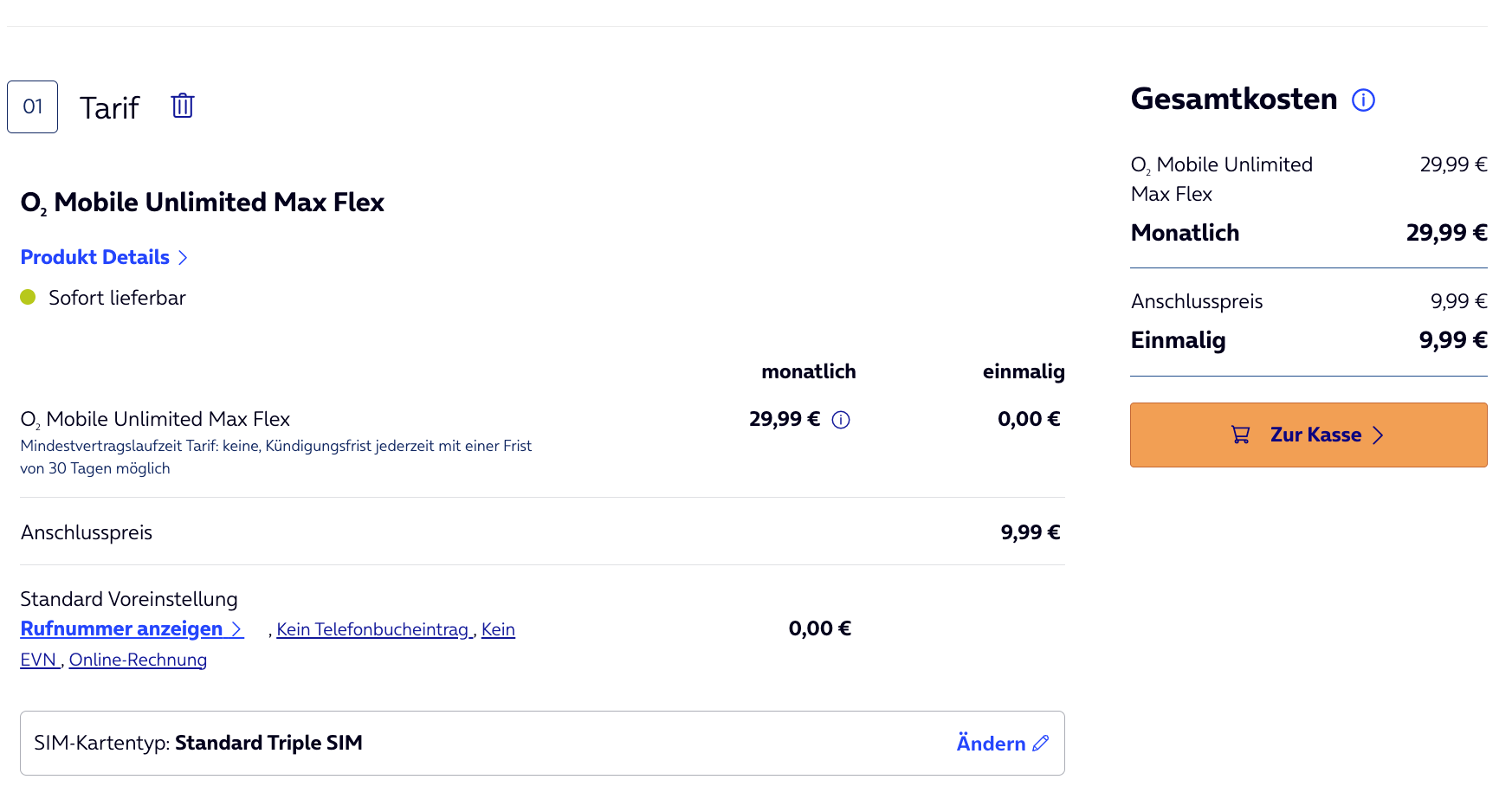This screenshot has height=786, width=1512.
Task: Open the Online-Rechnung link
Action: tap(138, 660)
